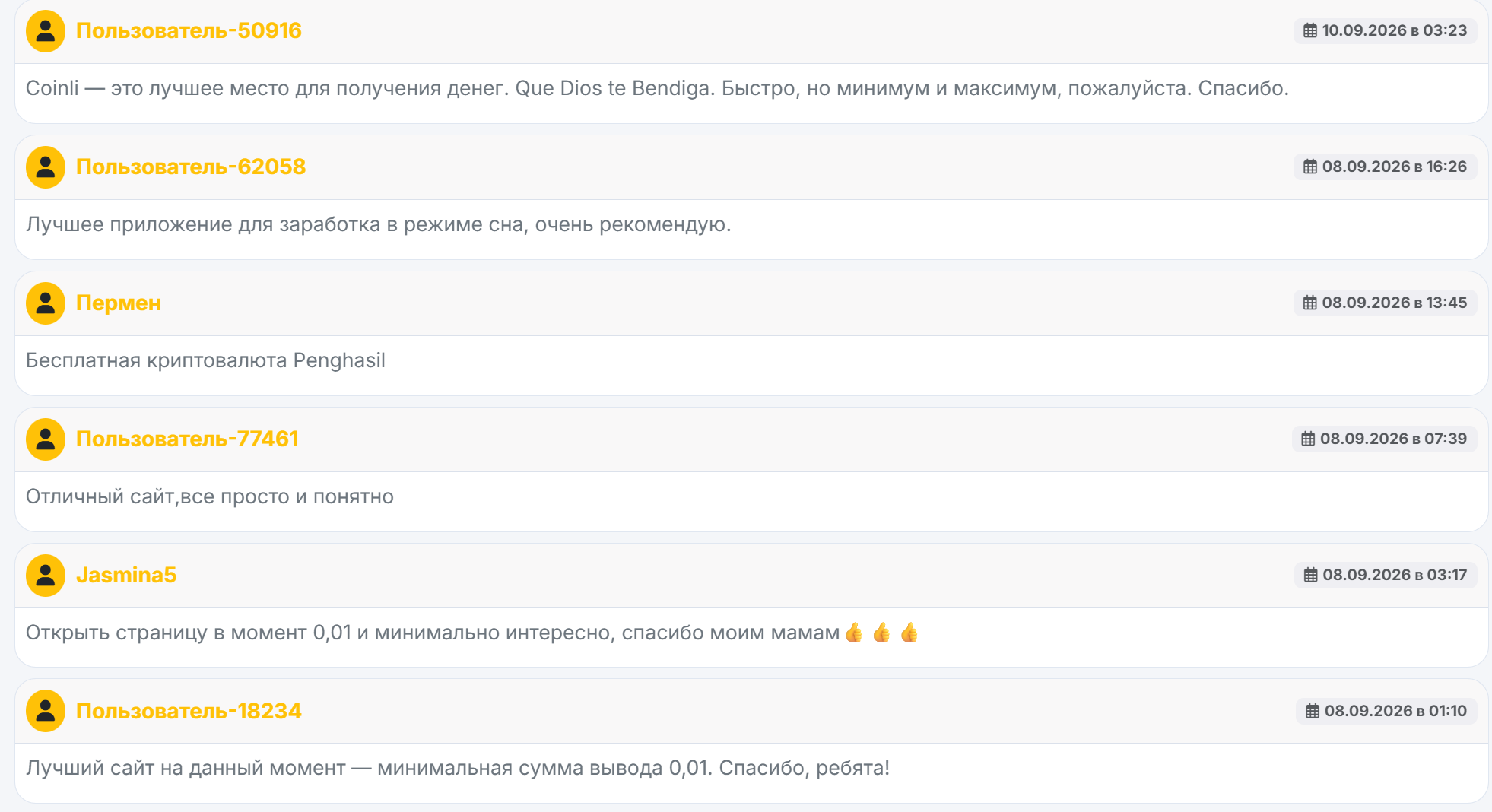The image size is (1492, 812).
Task: Click the avatar icon of Пользователь-77461
Action: [46, 439]
